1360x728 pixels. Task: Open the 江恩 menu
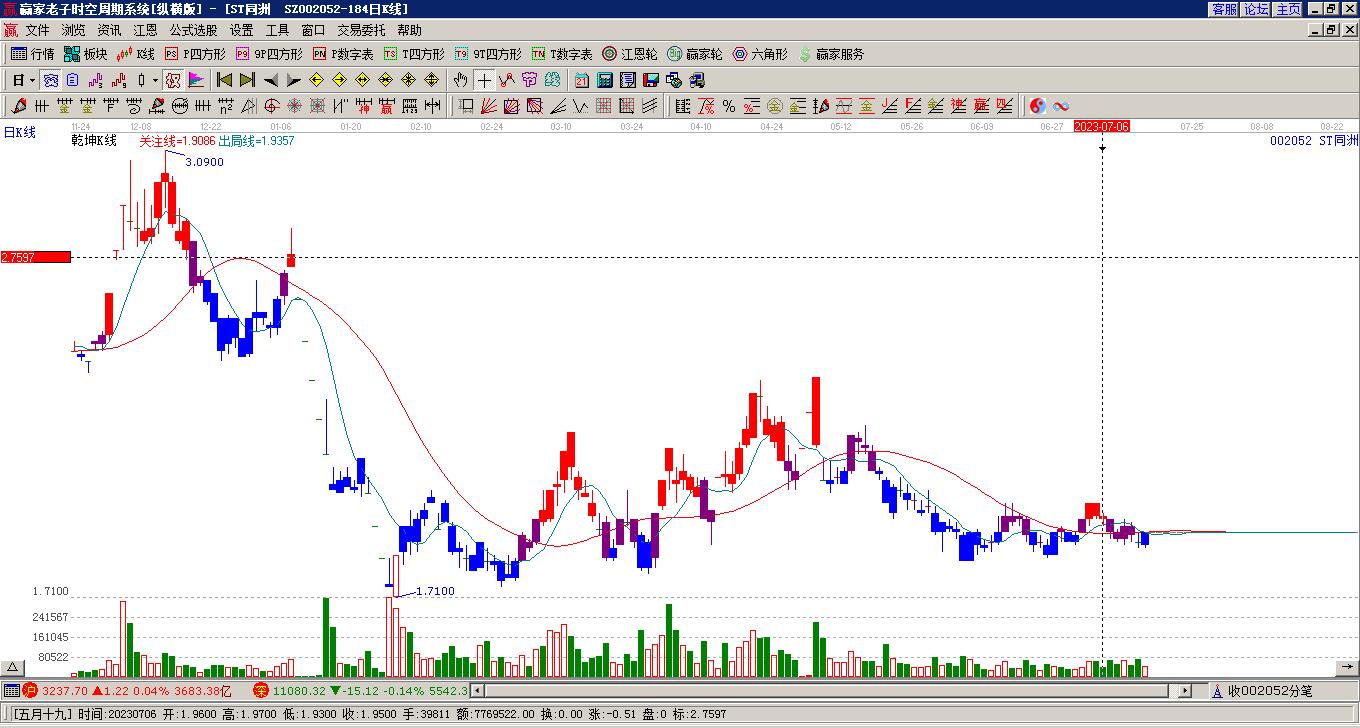pos(145,31)
